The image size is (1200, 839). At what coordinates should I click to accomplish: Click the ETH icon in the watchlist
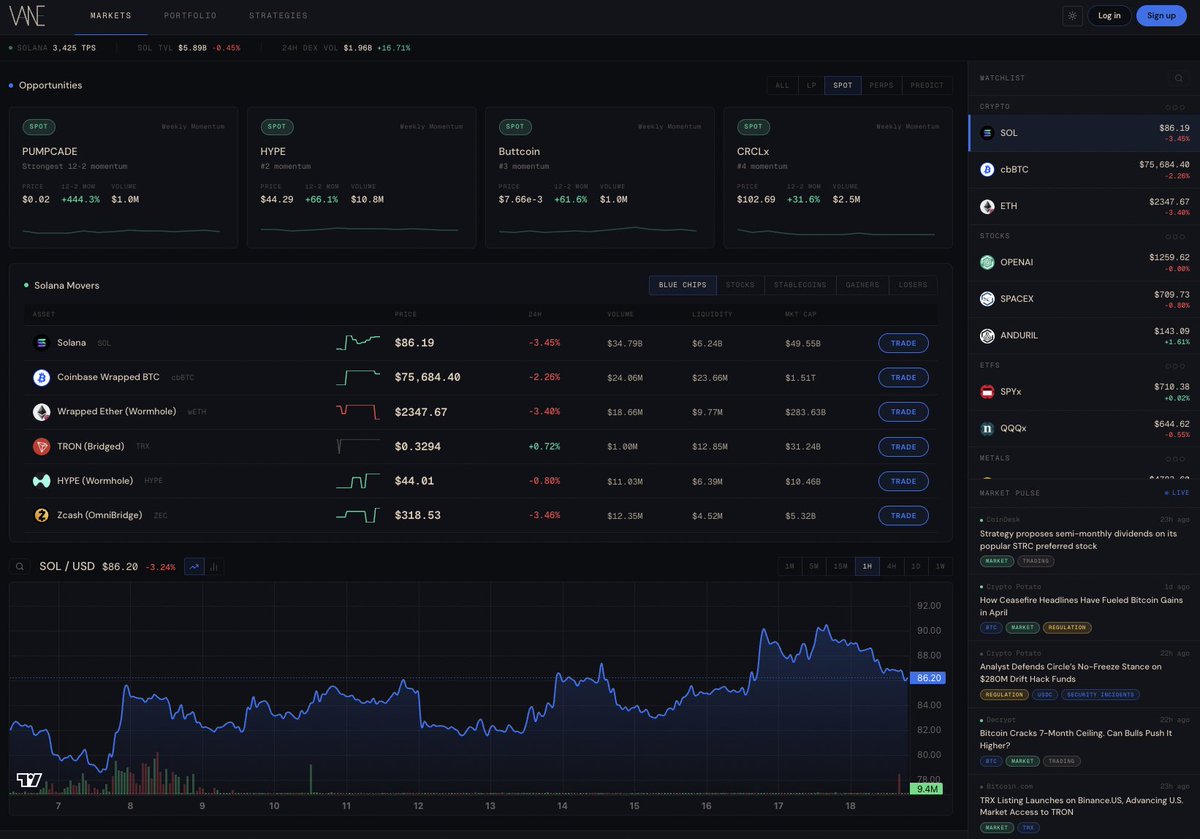[x=987, y=206]
